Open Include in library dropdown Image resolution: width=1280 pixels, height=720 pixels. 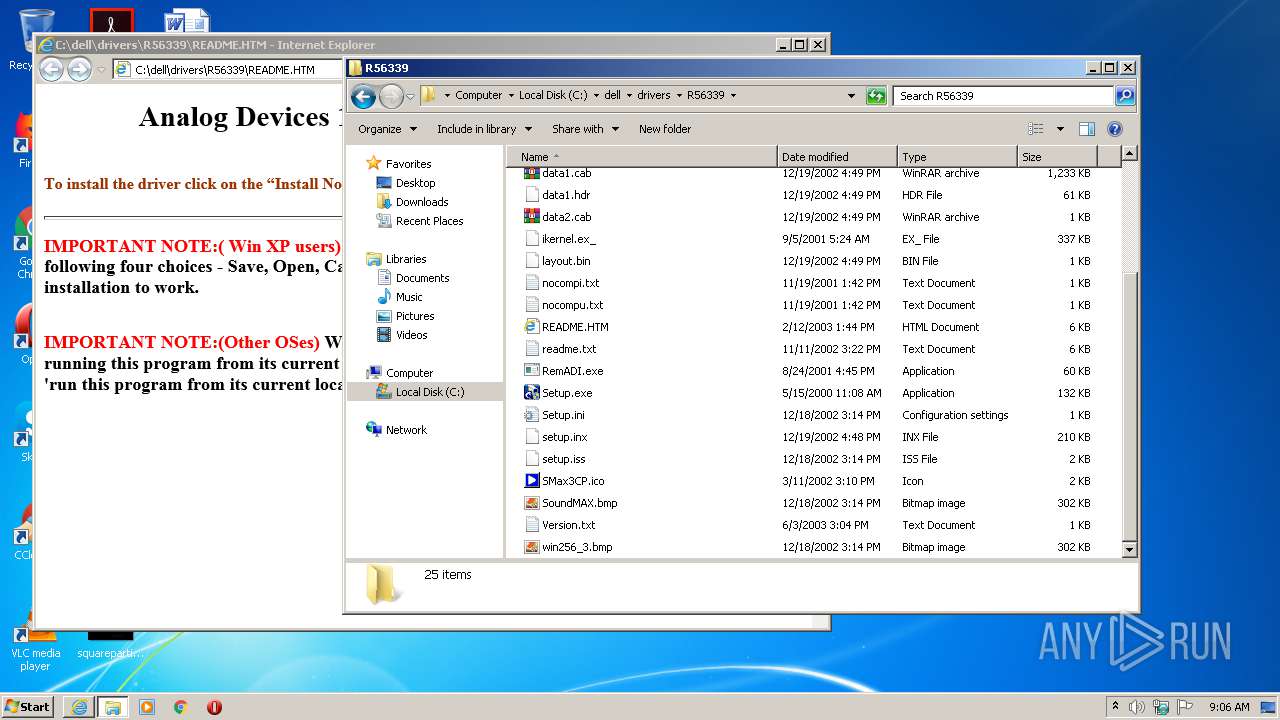click(x=483, y=129)
